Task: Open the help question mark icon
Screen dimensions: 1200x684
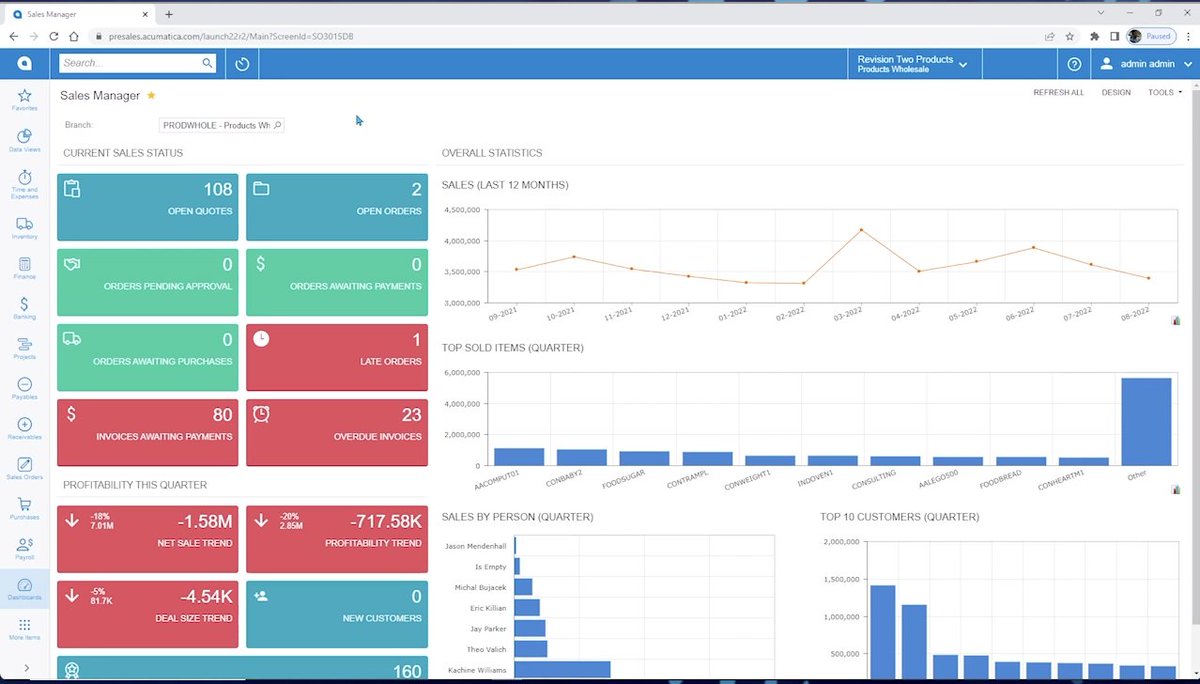Action: (1074, 64)
